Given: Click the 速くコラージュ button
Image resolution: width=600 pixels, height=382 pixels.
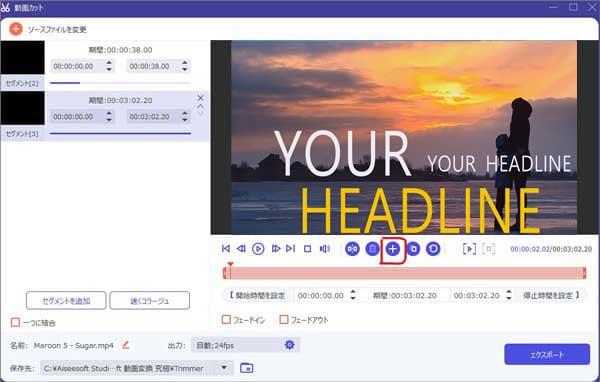Looking at the screenshot, I should [x=150, y=301].
